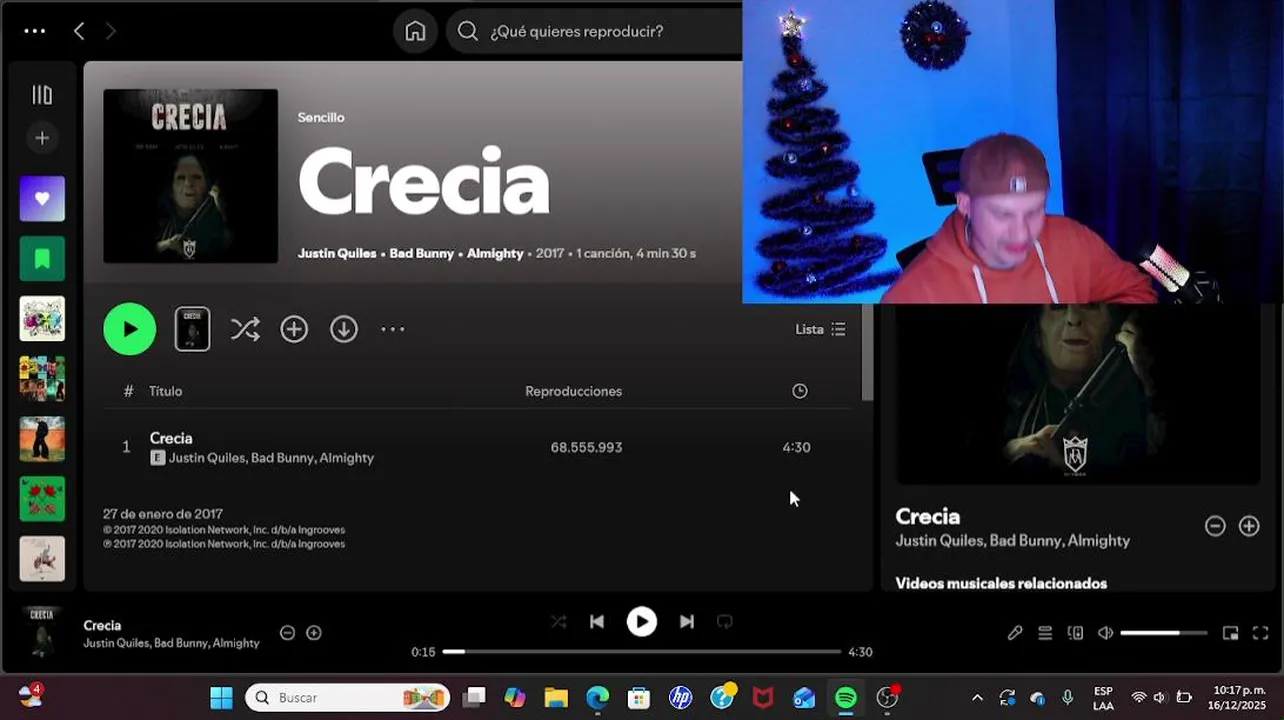This screenshot has height=720, width=1284.
Task: Open the mini player icon
Action: pos(1231,633)
